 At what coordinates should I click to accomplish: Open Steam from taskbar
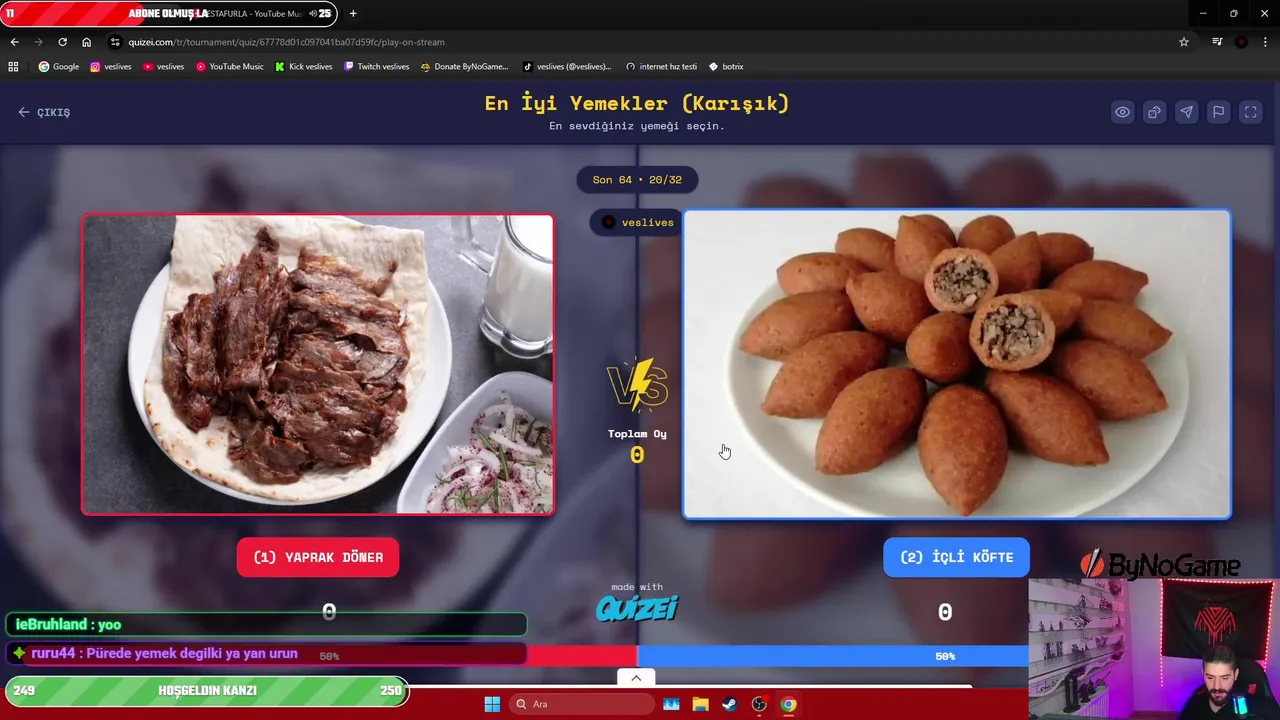[x=730, y=704]
